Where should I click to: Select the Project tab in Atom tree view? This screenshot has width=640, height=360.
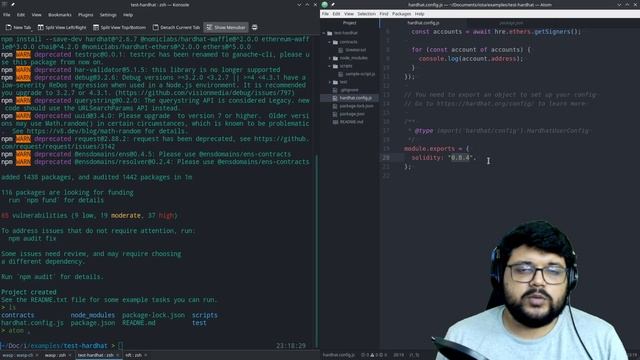pyautogui.click(x=349, y=23)
